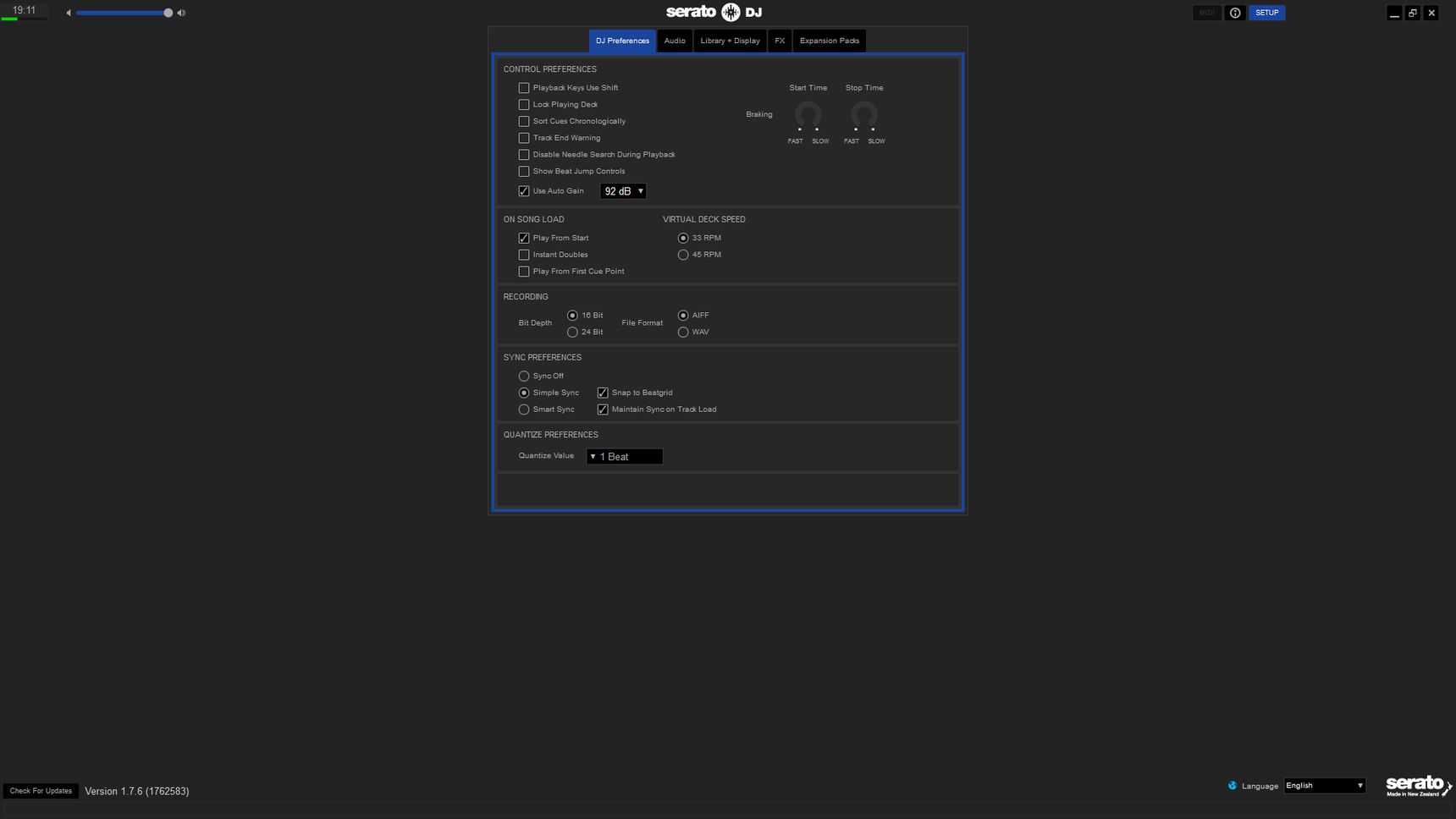The height and width of the screenshot is (819, 1456).
Task: Click the Braking Stop Time knob
Action: 863,114
